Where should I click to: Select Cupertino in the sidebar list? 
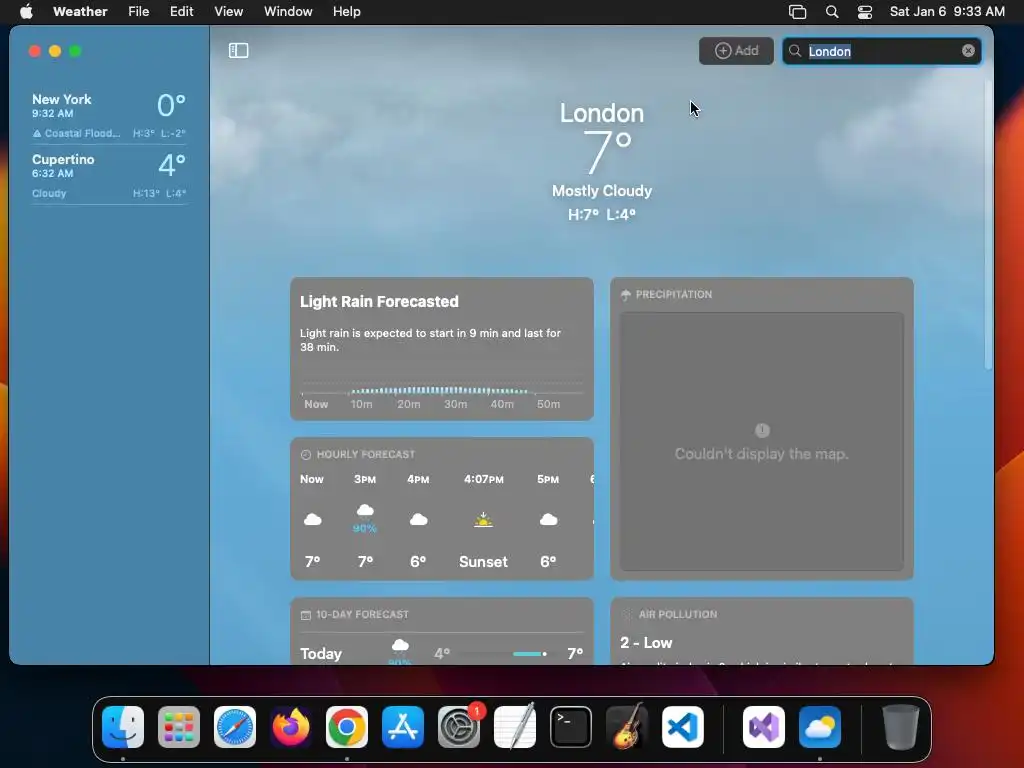click(x=109, y=175)
